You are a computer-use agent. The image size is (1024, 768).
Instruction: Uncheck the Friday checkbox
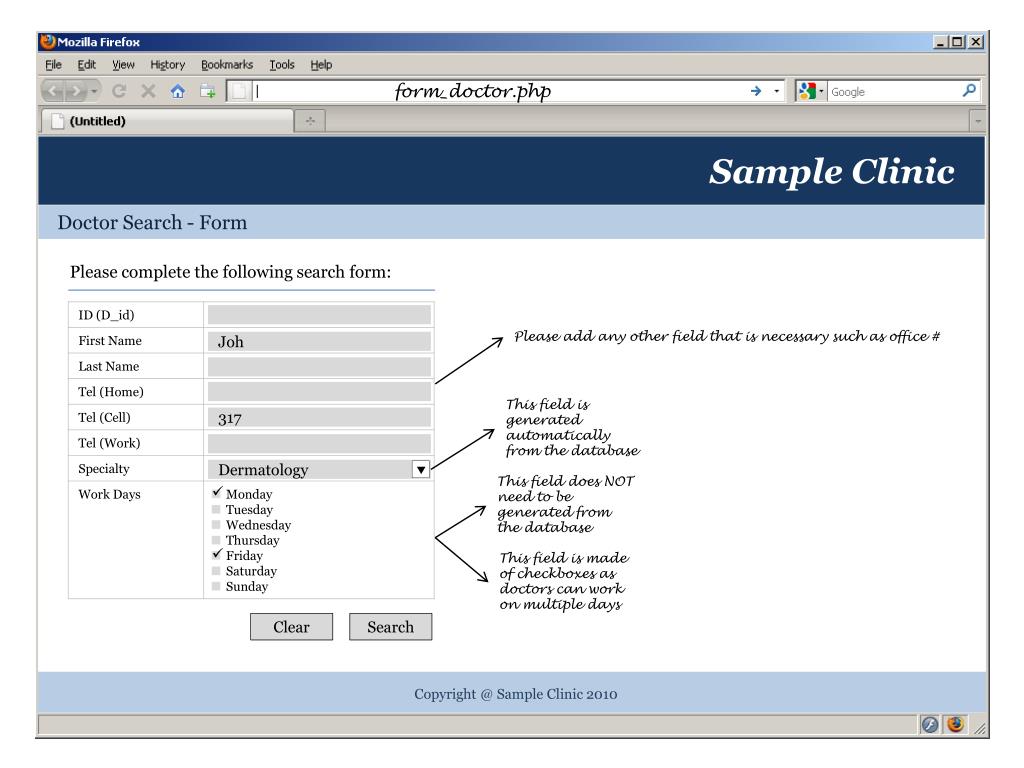pyautogui.click(x=217, y=554)
